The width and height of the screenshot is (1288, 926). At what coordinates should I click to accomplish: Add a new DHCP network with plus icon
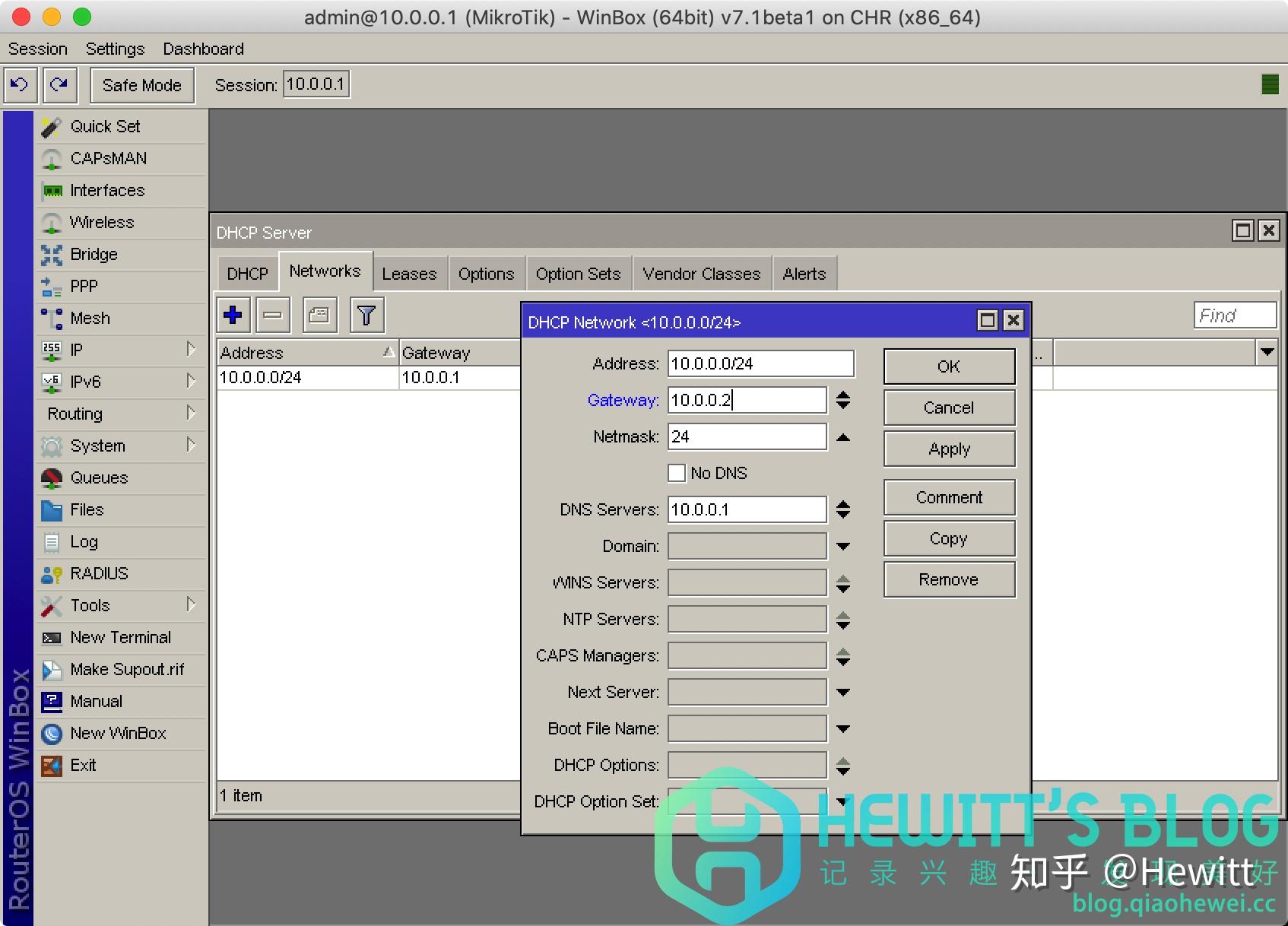pos(233,314)
